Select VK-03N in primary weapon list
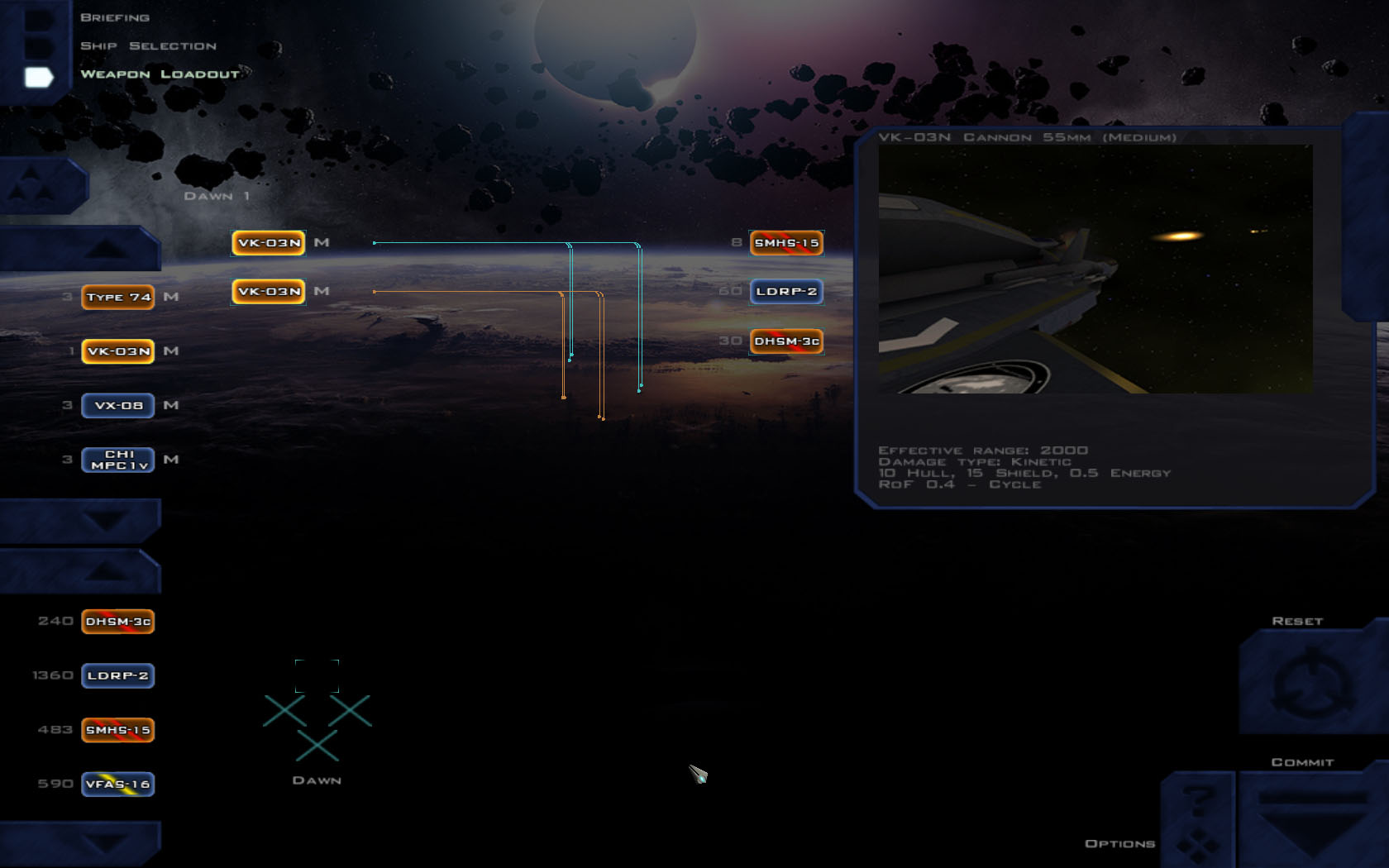1389x868 pixels. (118, 351)
